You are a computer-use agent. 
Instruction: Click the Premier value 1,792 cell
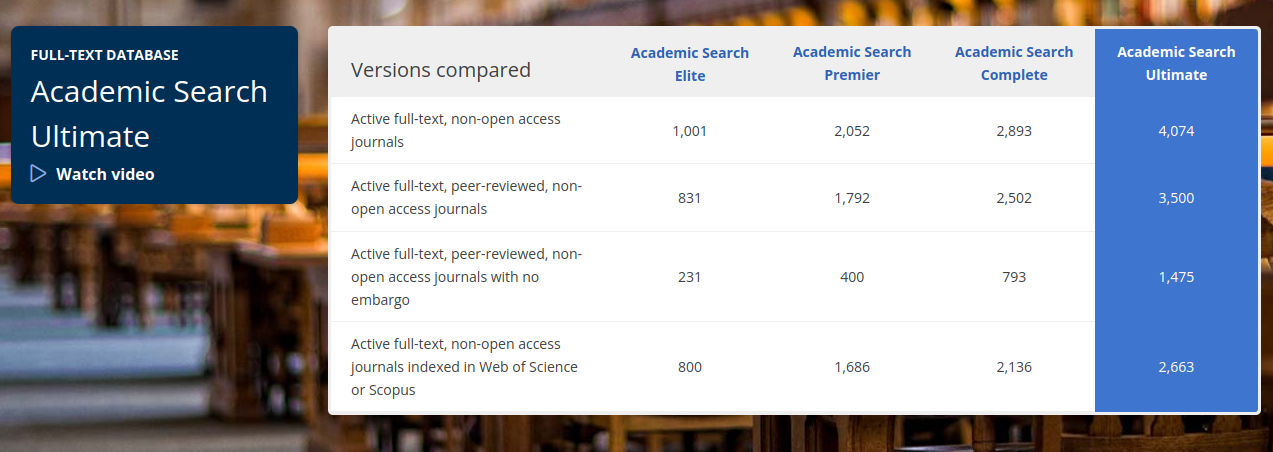(x=852, y=198)
